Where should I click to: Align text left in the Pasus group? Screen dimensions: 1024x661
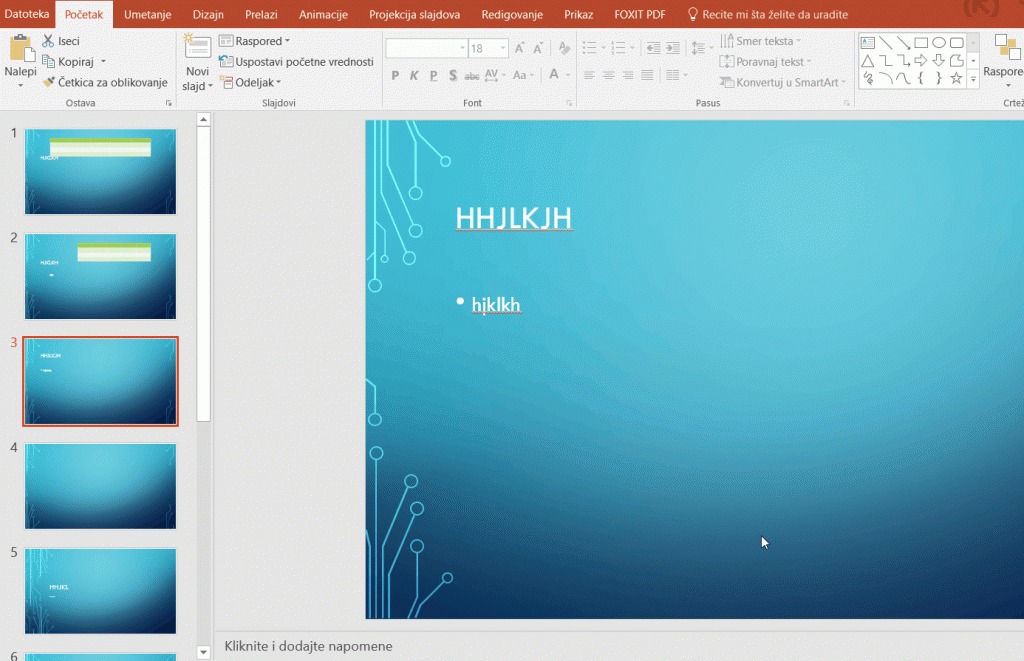[x=589, y=75]
